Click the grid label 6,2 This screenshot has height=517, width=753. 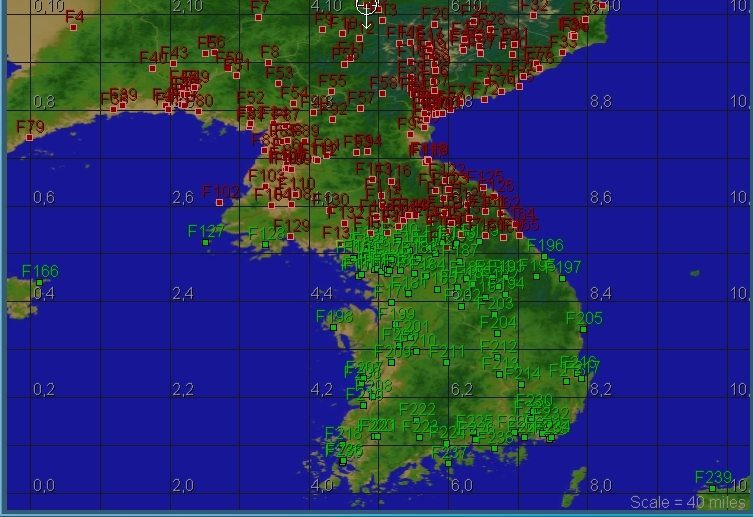[x=462, y=389]
